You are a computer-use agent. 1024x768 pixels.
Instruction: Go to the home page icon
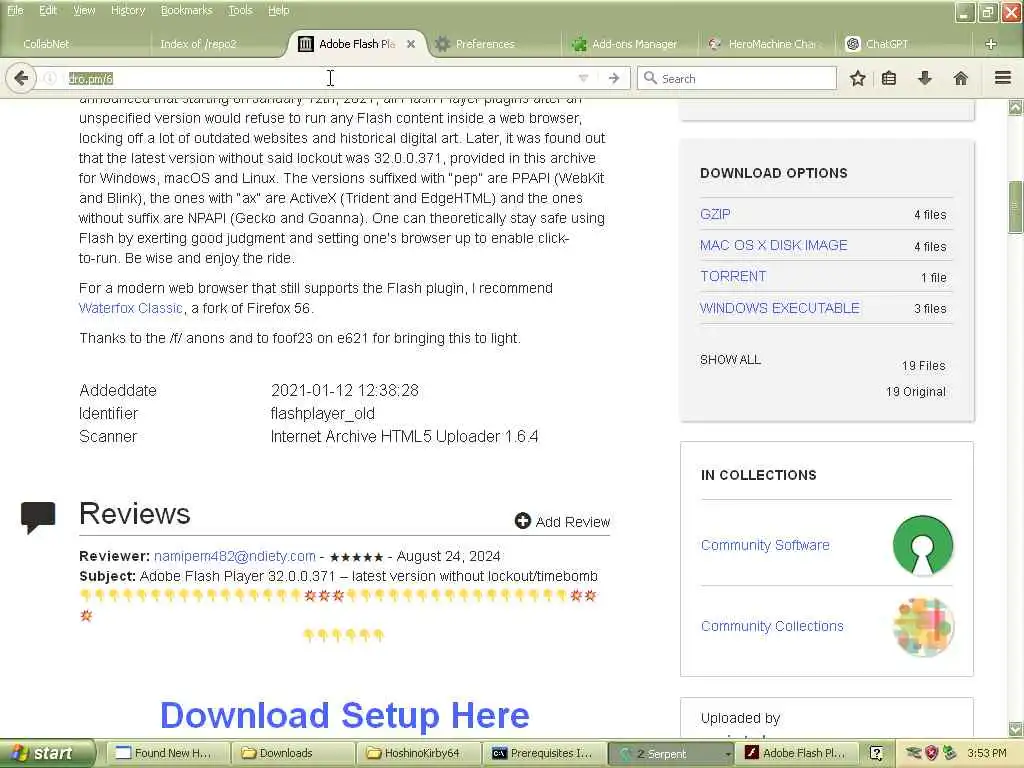[x=960, y=78]
